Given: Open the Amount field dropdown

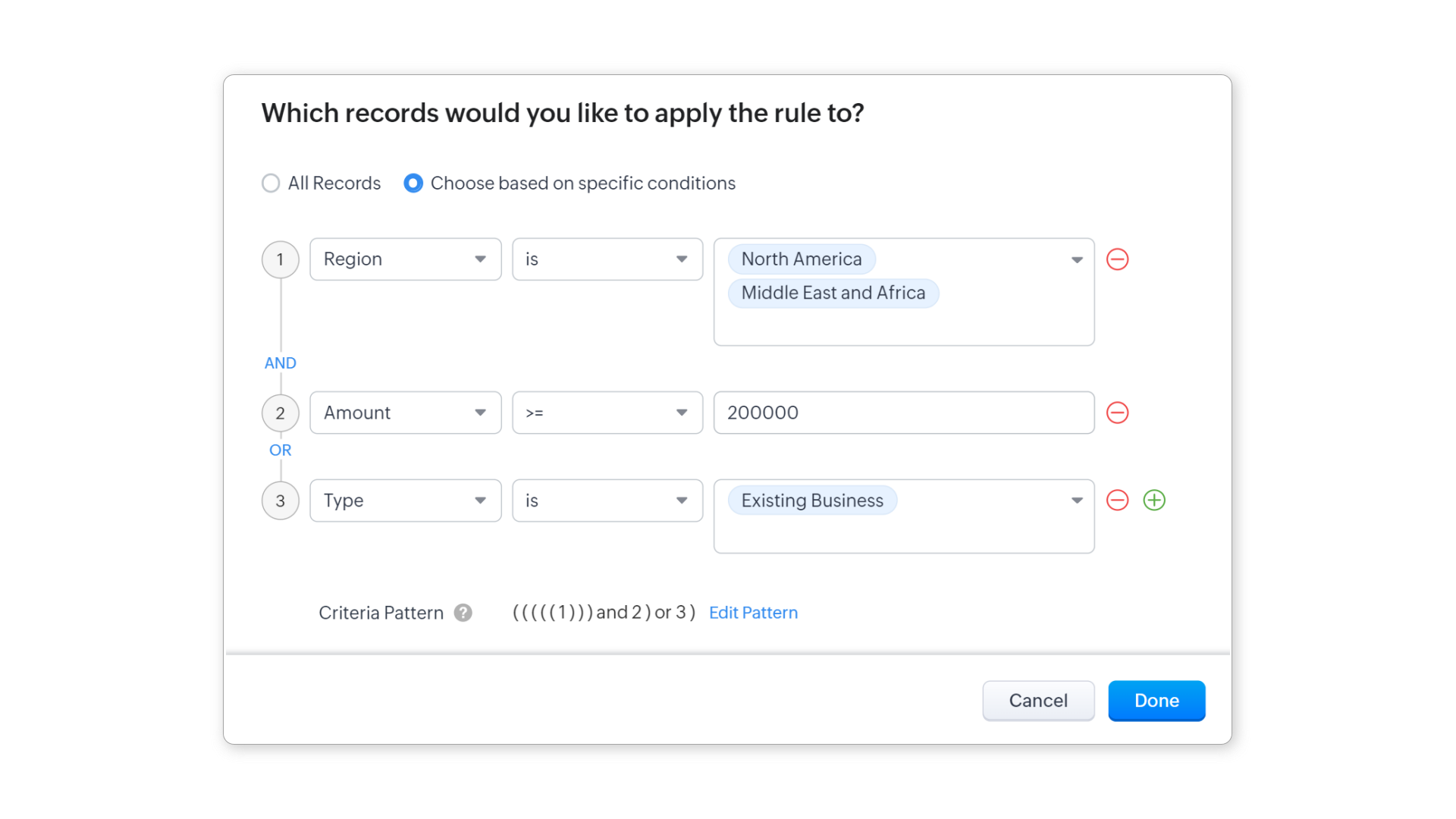Looking at the screenshot, I should (x=405, y=413).
